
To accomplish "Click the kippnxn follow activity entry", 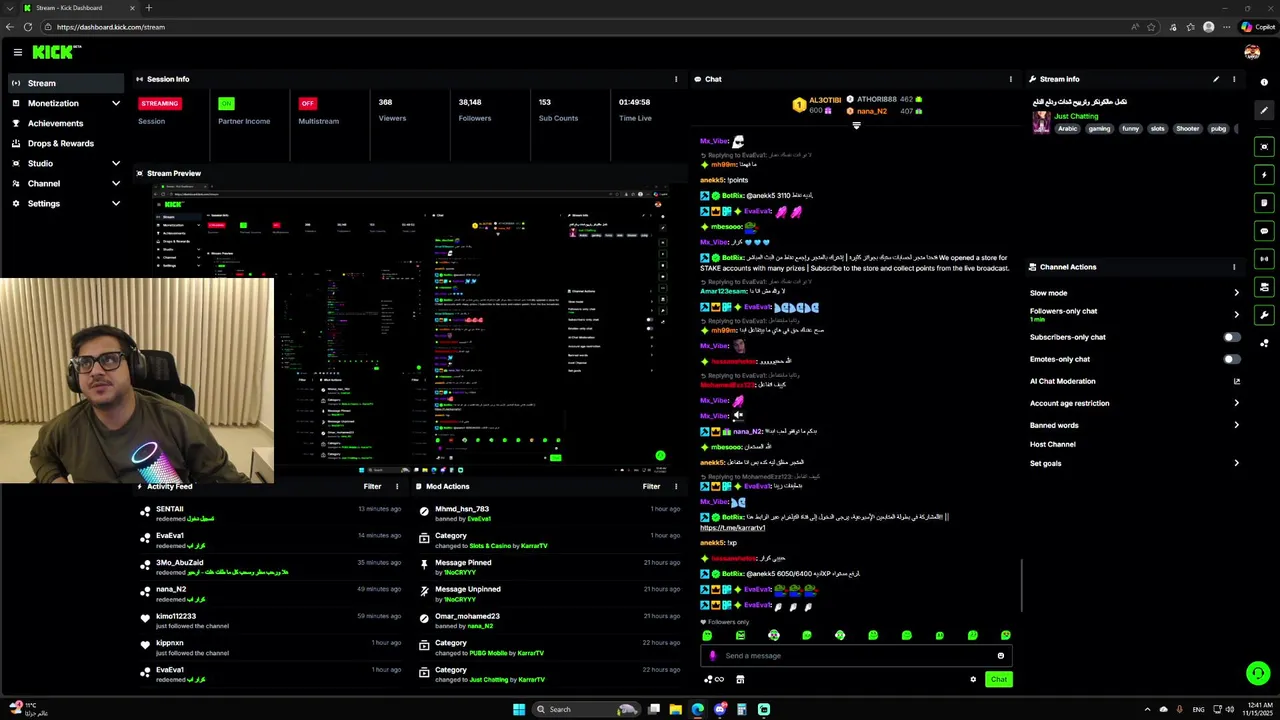I will click(x=270, y=648).
